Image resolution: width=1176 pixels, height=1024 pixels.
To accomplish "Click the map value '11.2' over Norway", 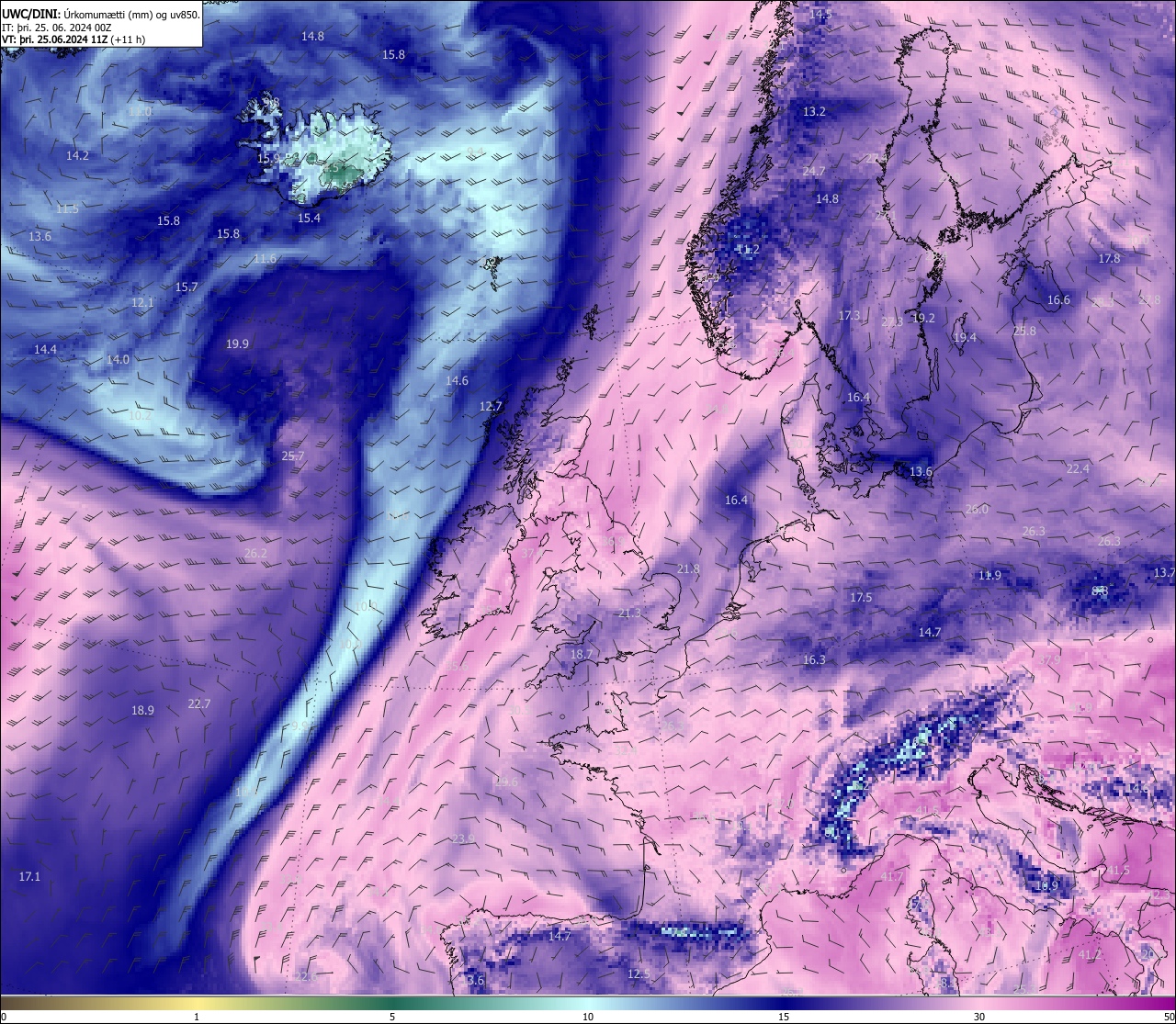I will [748, 249].
